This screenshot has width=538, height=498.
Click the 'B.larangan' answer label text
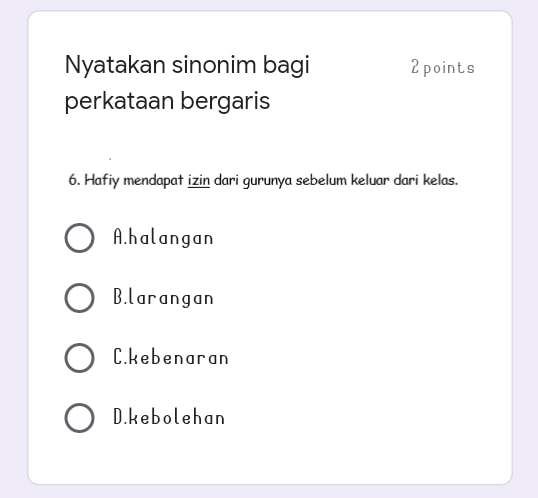point(163,298)
